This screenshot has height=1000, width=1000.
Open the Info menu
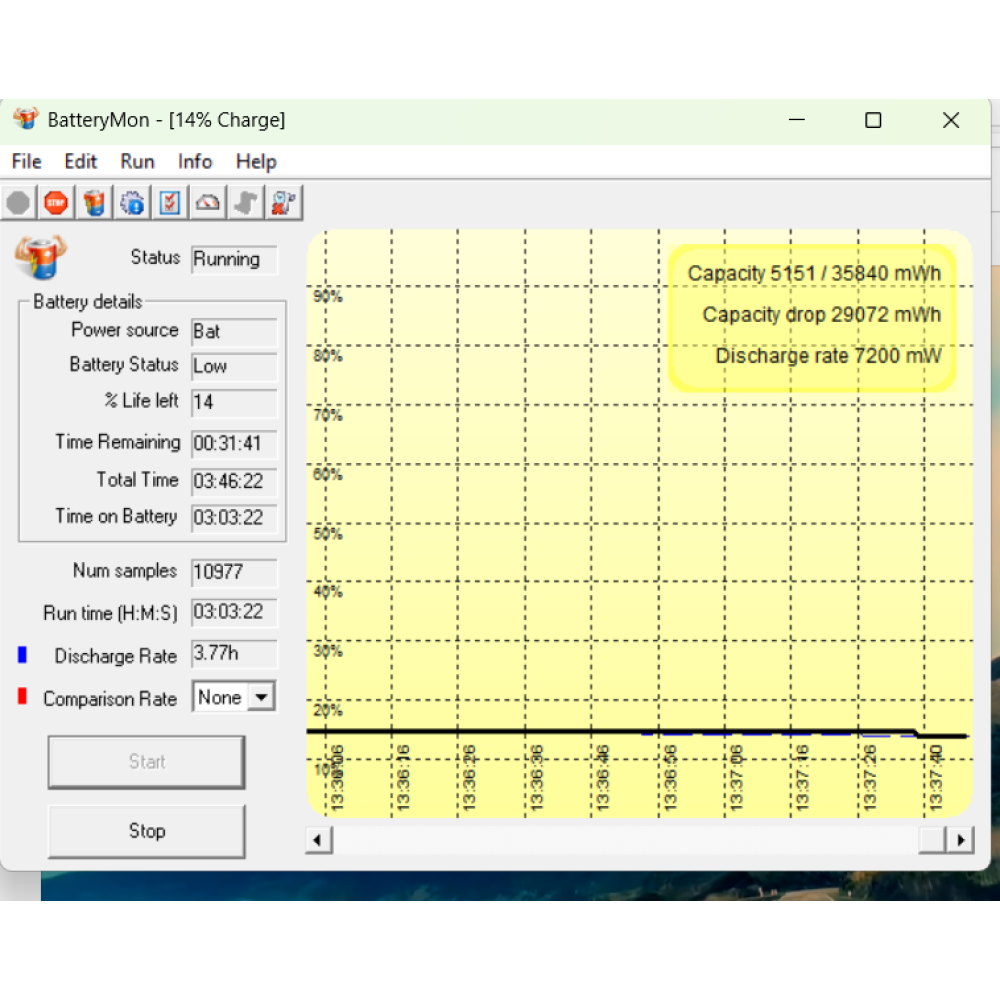pos(195,161)
